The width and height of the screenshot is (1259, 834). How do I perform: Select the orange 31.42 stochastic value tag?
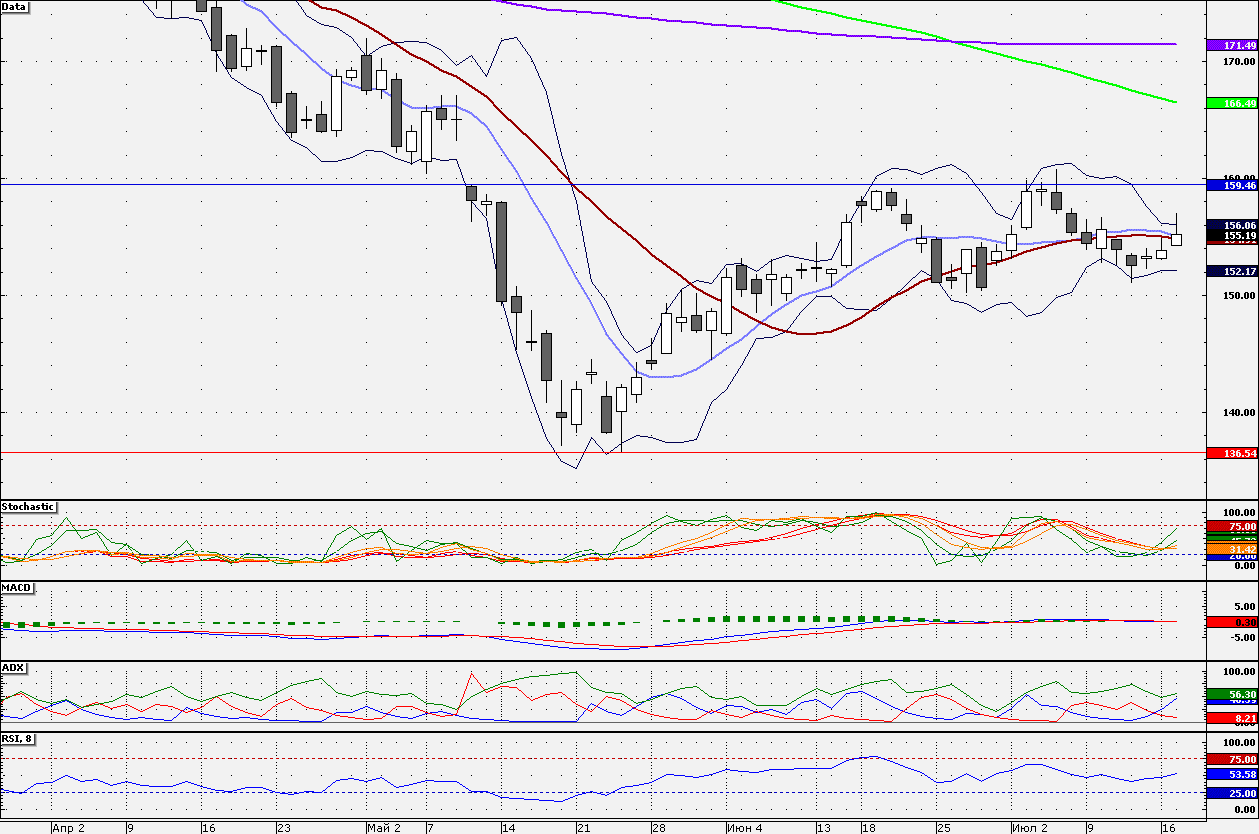click(x=1233, y=549)
